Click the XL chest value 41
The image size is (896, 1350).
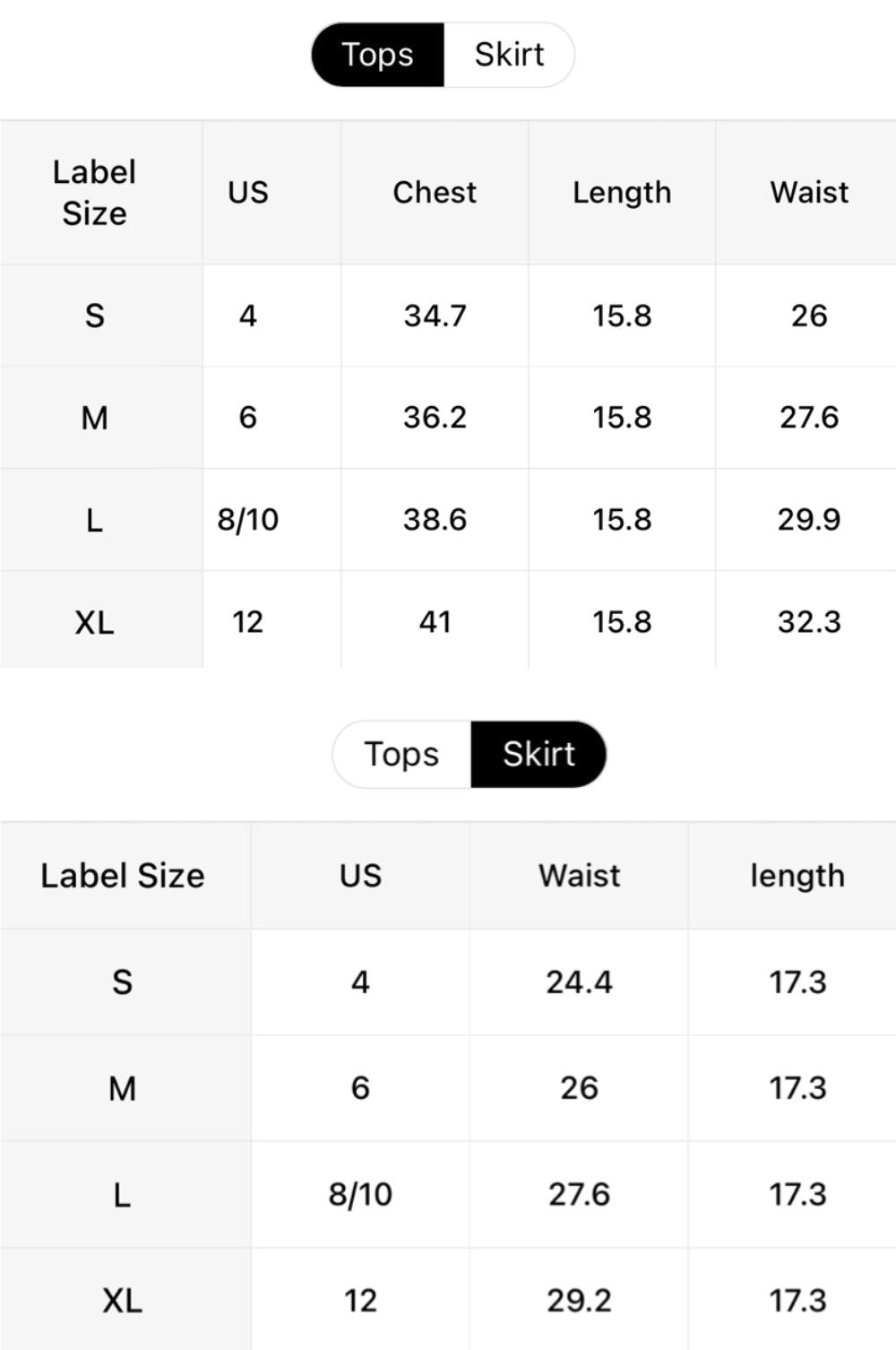tap(435, 621)
